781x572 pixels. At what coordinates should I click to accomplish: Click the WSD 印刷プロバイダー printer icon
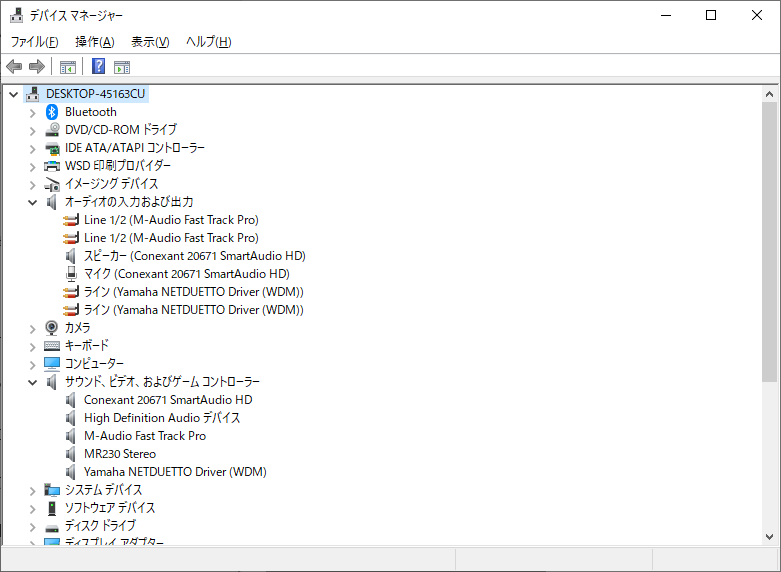(x=52, y=166)
